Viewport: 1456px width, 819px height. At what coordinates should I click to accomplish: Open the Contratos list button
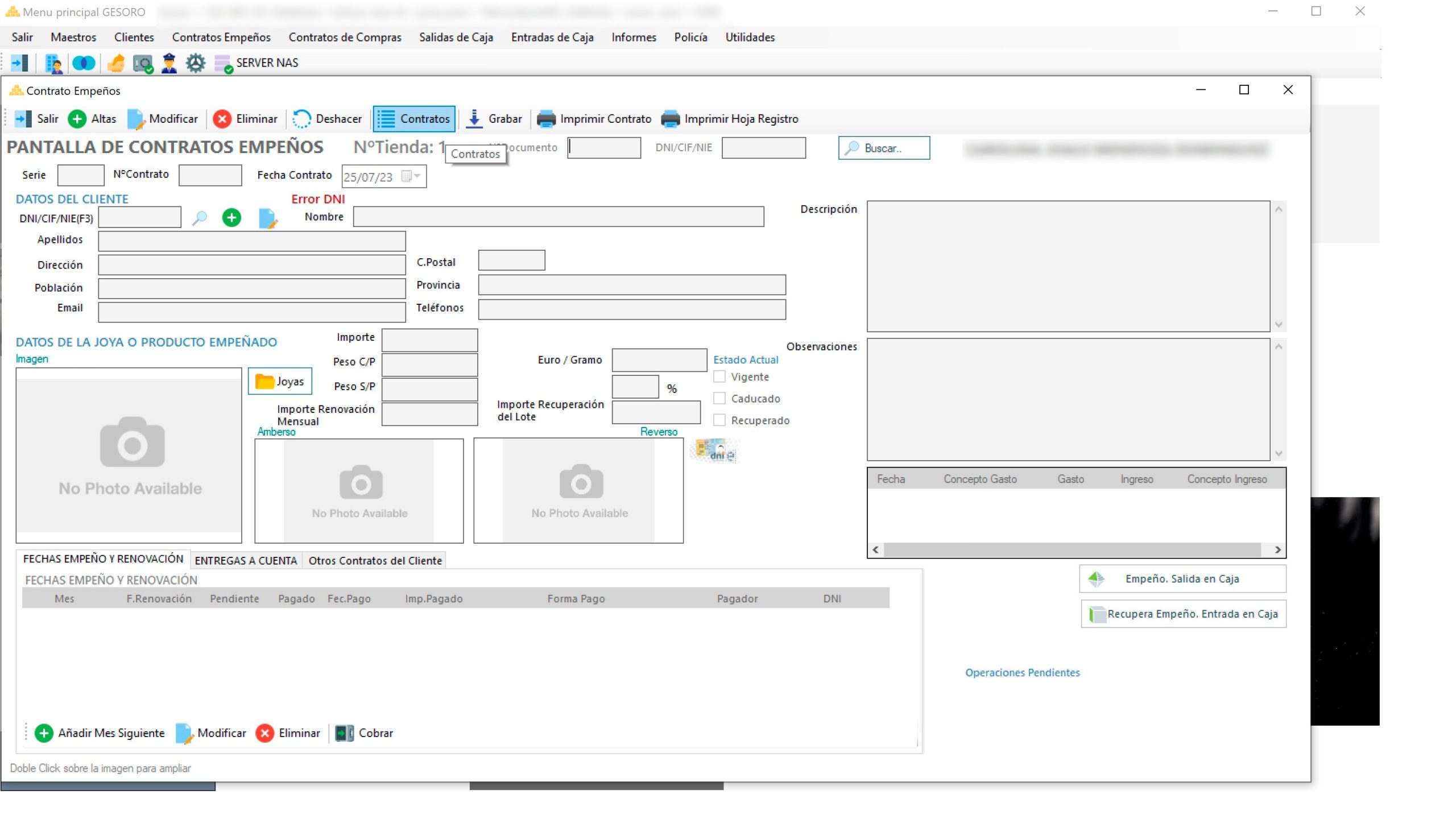tap(414, 119)
